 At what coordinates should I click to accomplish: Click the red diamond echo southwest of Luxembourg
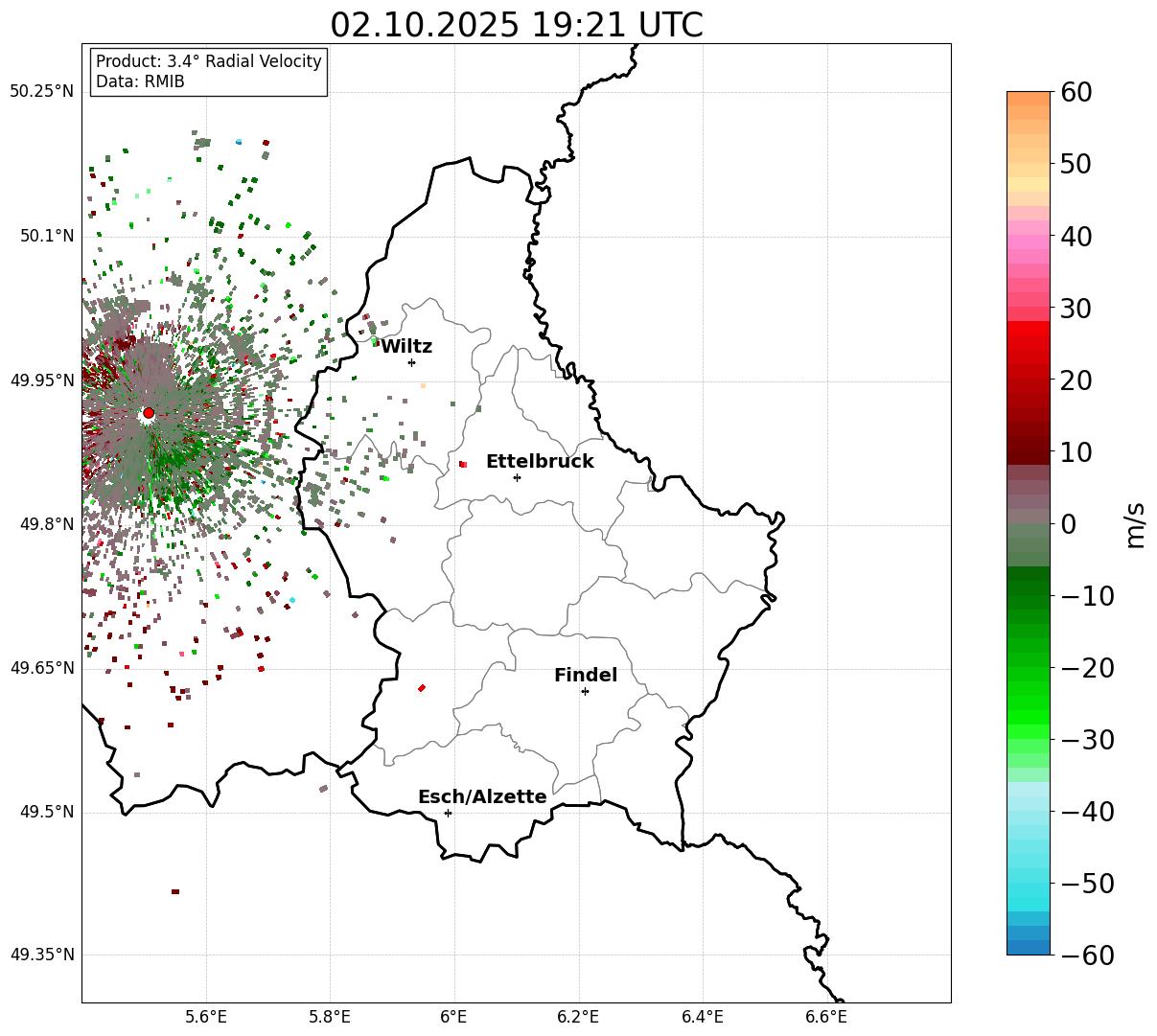[x=421, y=688]
